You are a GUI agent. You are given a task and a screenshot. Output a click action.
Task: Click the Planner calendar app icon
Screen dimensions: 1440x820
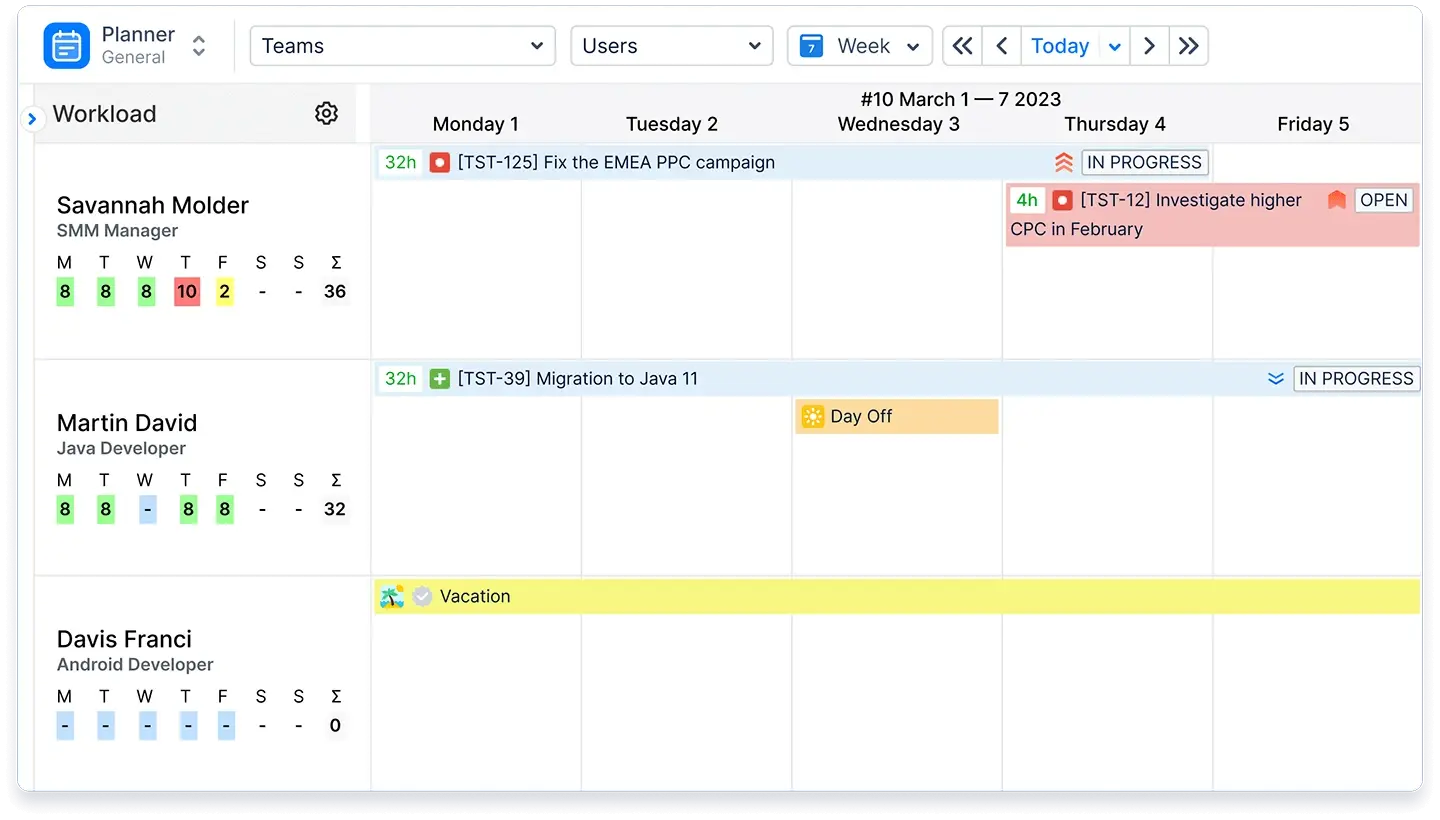pos(66,45)
